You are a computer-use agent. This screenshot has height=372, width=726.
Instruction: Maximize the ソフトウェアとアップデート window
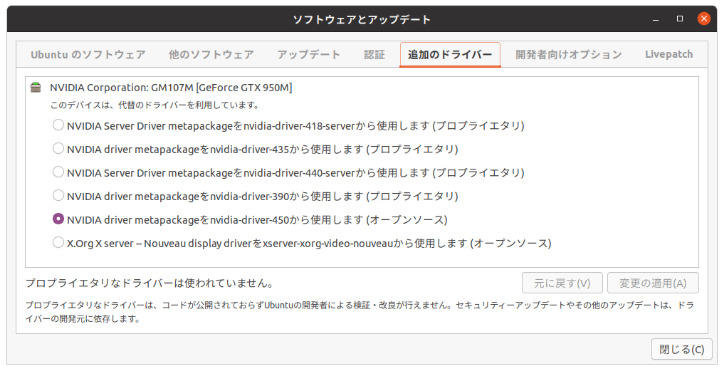(680, 19)
